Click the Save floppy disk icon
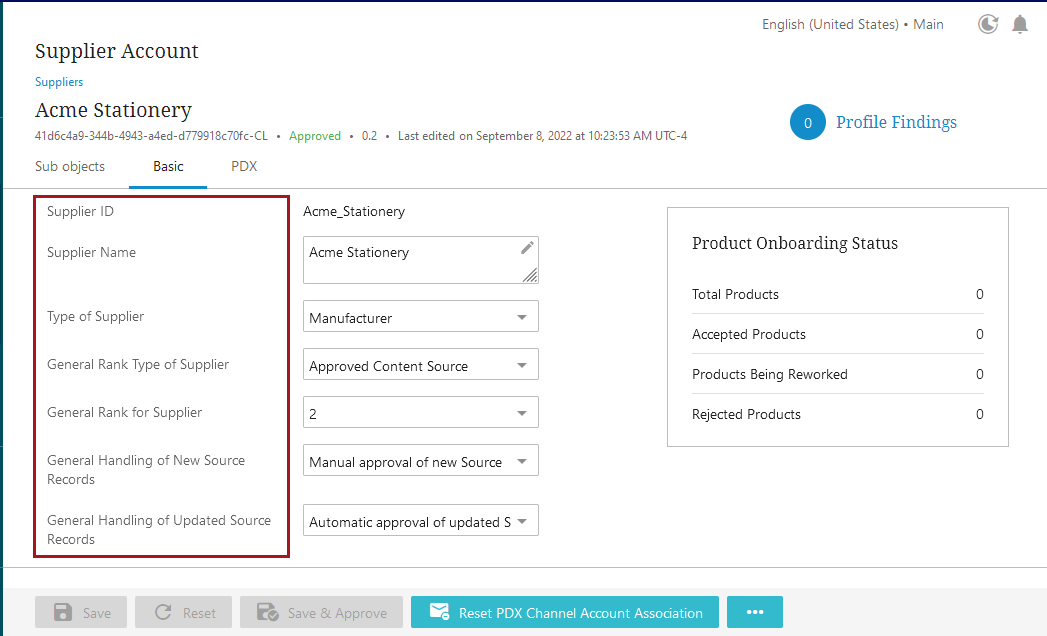The width and height of the screenshot is (1047, 636). coord(62,613)
